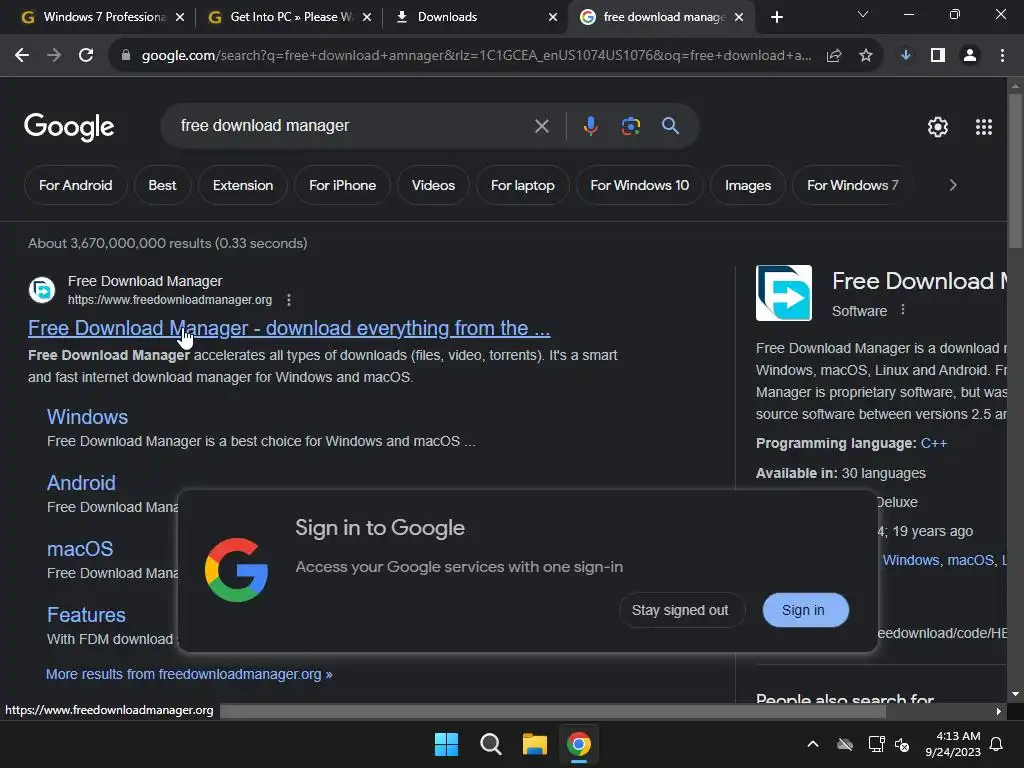1024x768 pixels.
Task: Go forward using the forward arrow
Action: click(x=54, y=56)
